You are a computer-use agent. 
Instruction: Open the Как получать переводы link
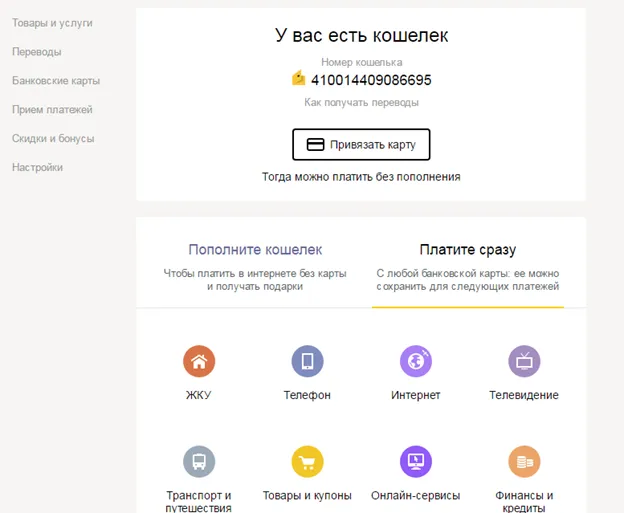(361, 102)
